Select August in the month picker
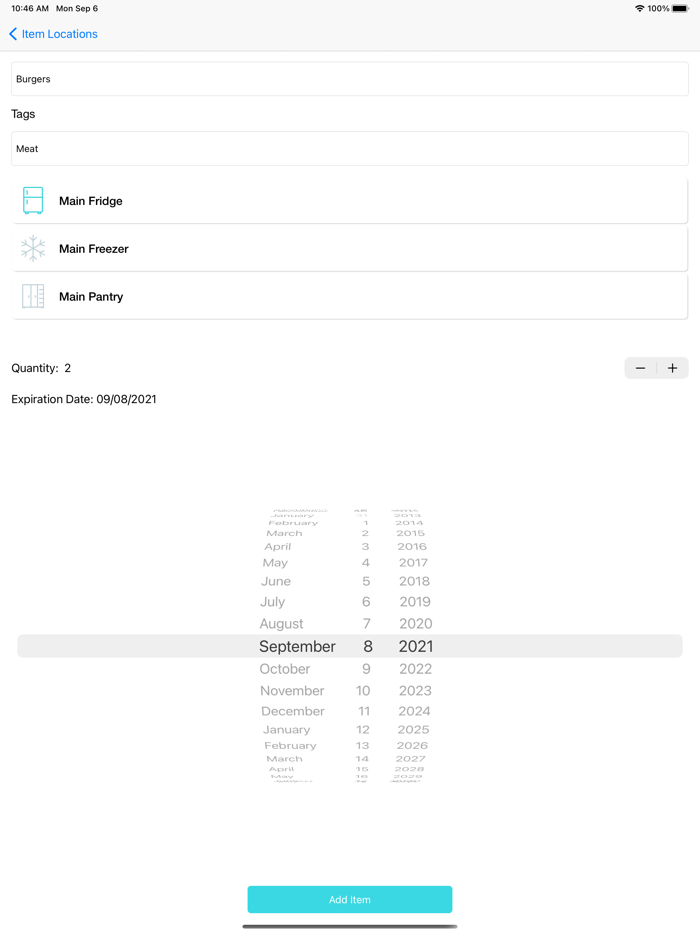This screenshot has width=700, height=934. coord(282,624)
